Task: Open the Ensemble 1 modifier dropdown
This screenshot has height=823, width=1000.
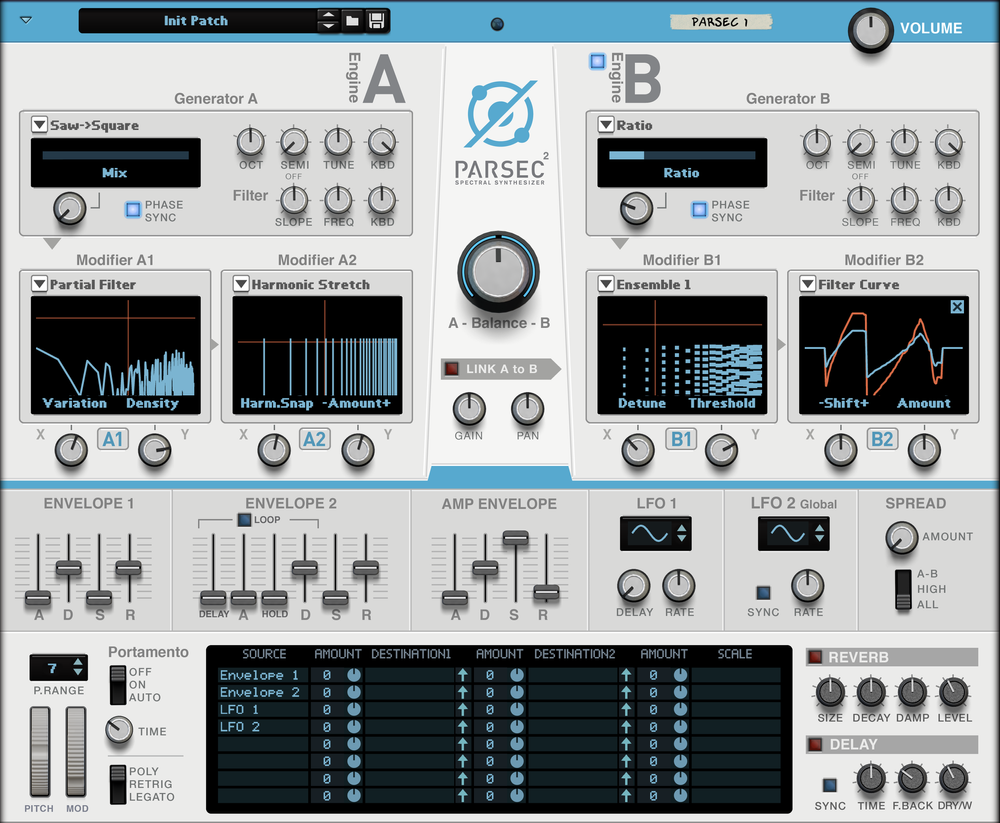Action: click(x=606, y=283)
